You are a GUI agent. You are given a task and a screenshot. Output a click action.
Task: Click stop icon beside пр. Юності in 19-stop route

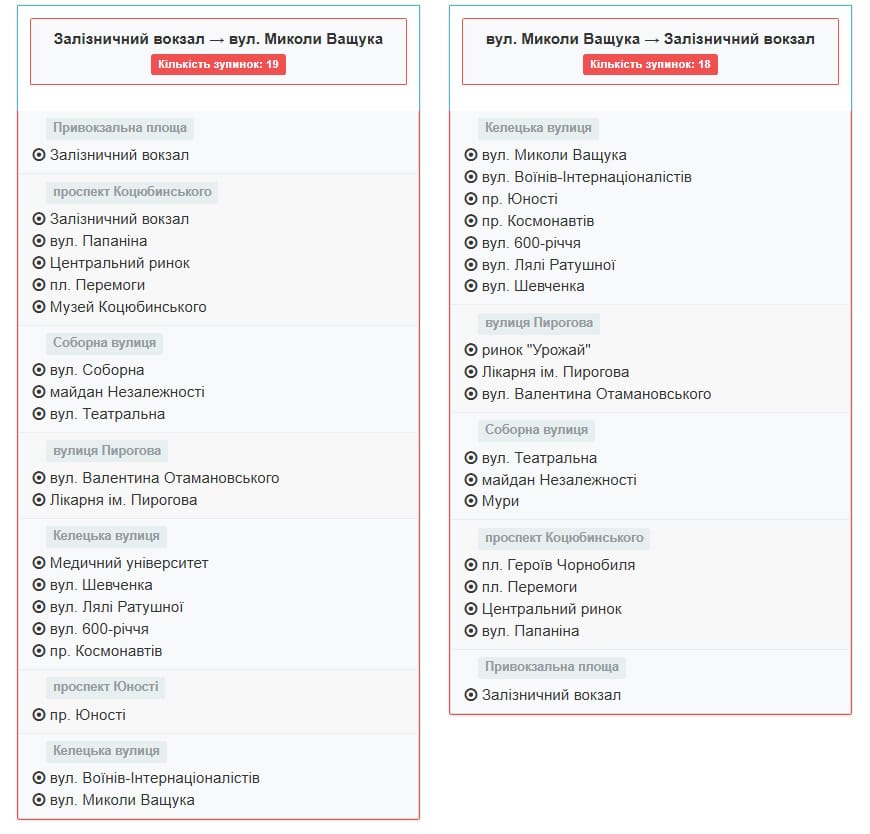point(39,715)
